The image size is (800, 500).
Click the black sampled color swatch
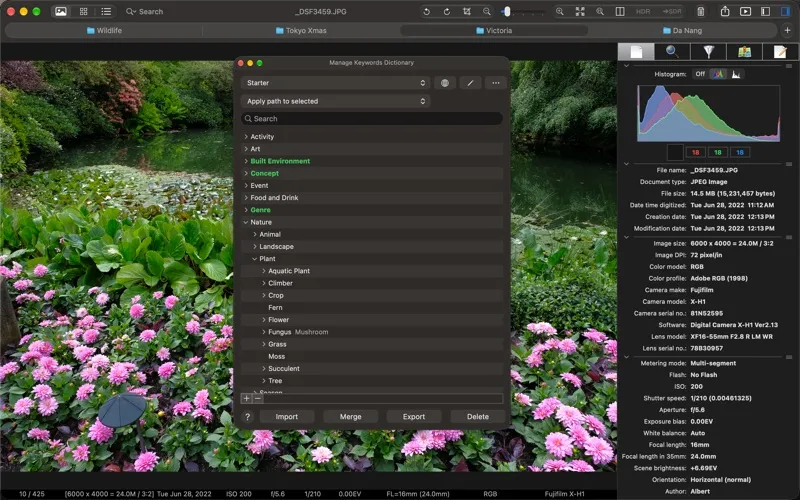point(675,153)
